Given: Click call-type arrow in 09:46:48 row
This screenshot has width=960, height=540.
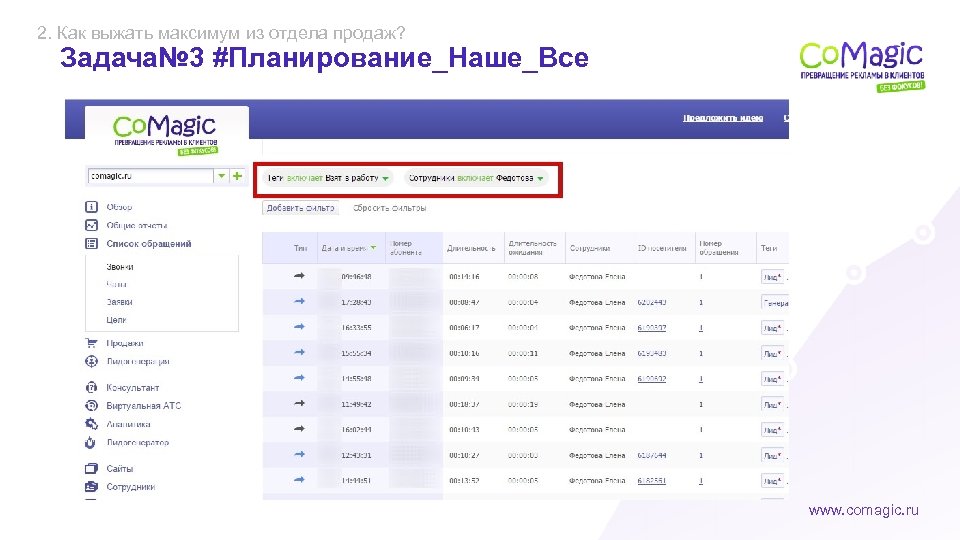Looking at the screenshot, I should 299,276.
